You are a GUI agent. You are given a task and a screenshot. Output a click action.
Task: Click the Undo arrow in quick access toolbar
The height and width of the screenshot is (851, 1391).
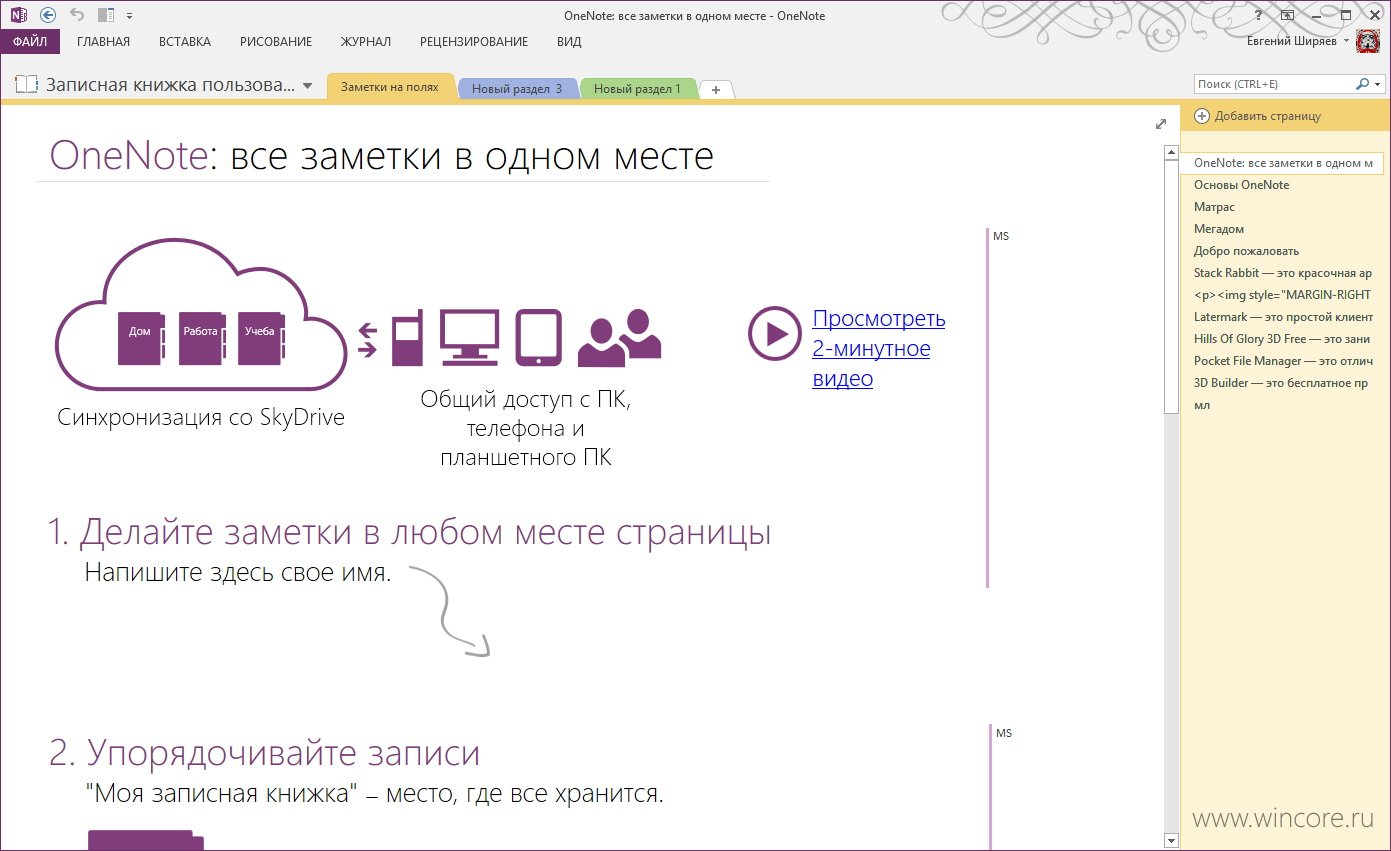tap(77, 15)
